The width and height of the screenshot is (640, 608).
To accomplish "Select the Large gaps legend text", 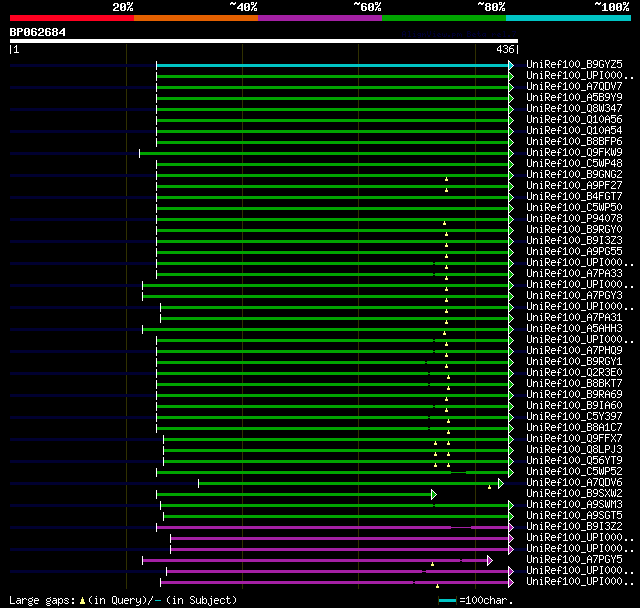I will click(x=42, y=601).
